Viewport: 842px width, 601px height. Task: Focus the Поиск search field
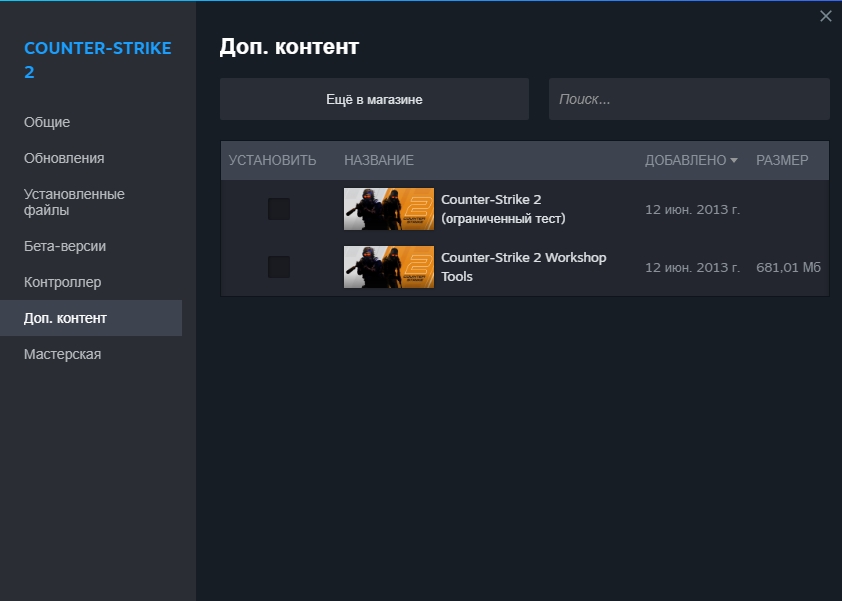[x=689, y=99]
